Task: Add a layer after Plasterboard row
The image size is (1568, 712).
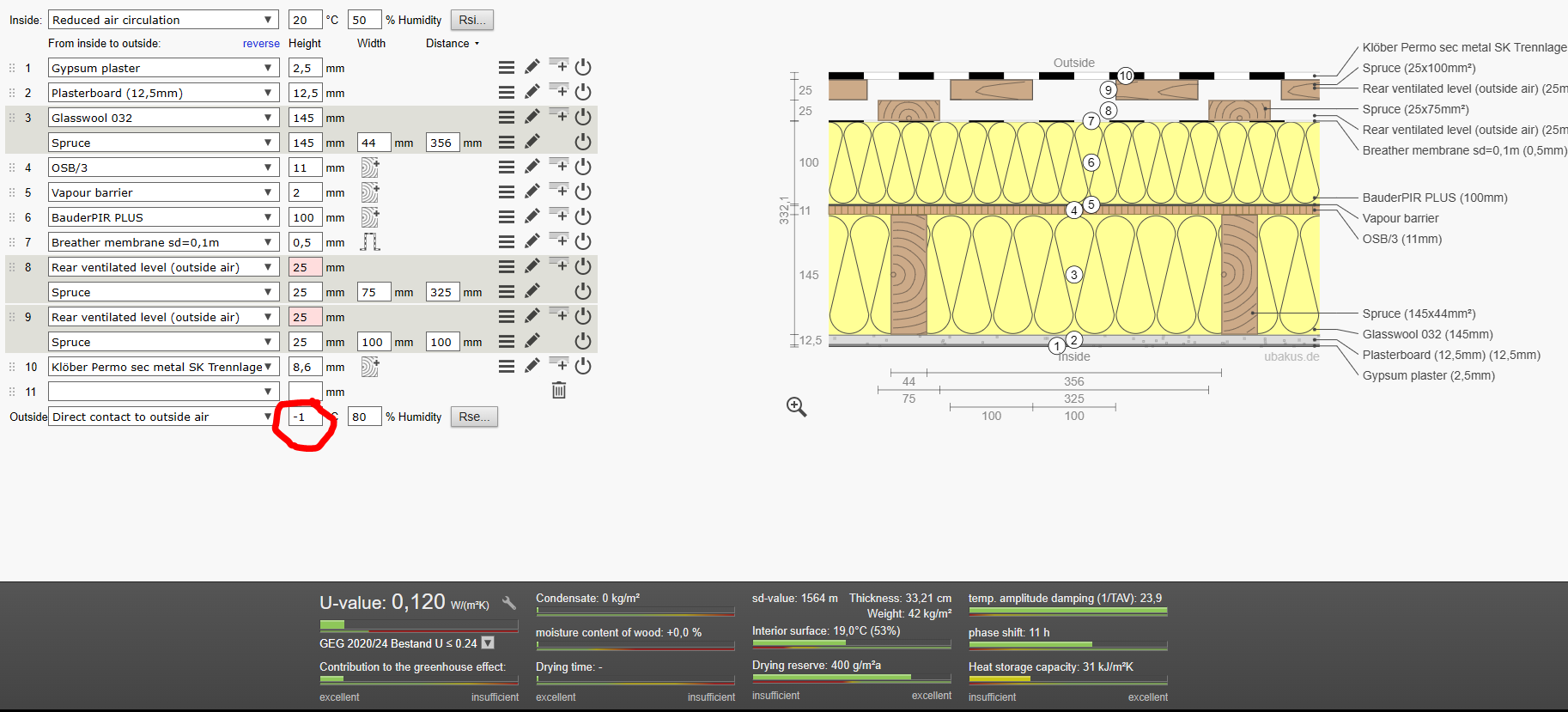Action: pos(558,91)
